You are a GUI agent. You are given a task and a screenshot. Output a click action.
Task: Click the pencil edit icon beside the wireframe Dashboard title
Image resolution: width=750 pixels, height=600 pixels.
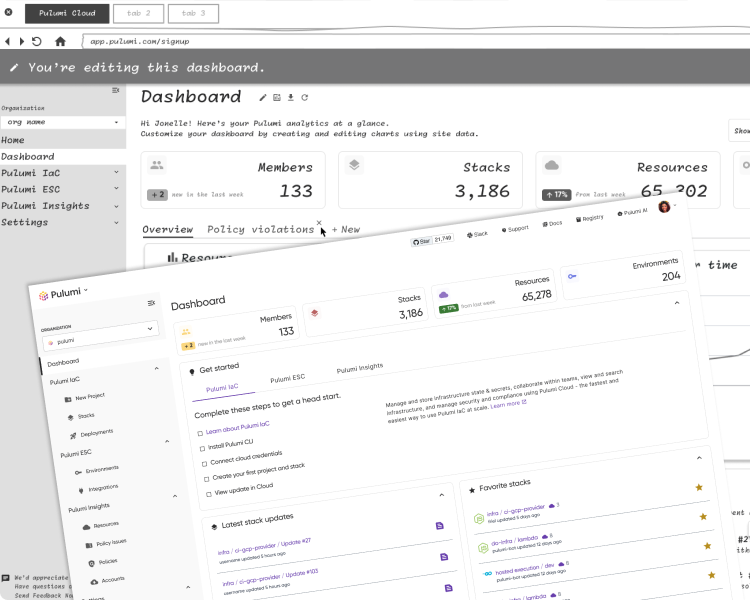click(263, 98)
